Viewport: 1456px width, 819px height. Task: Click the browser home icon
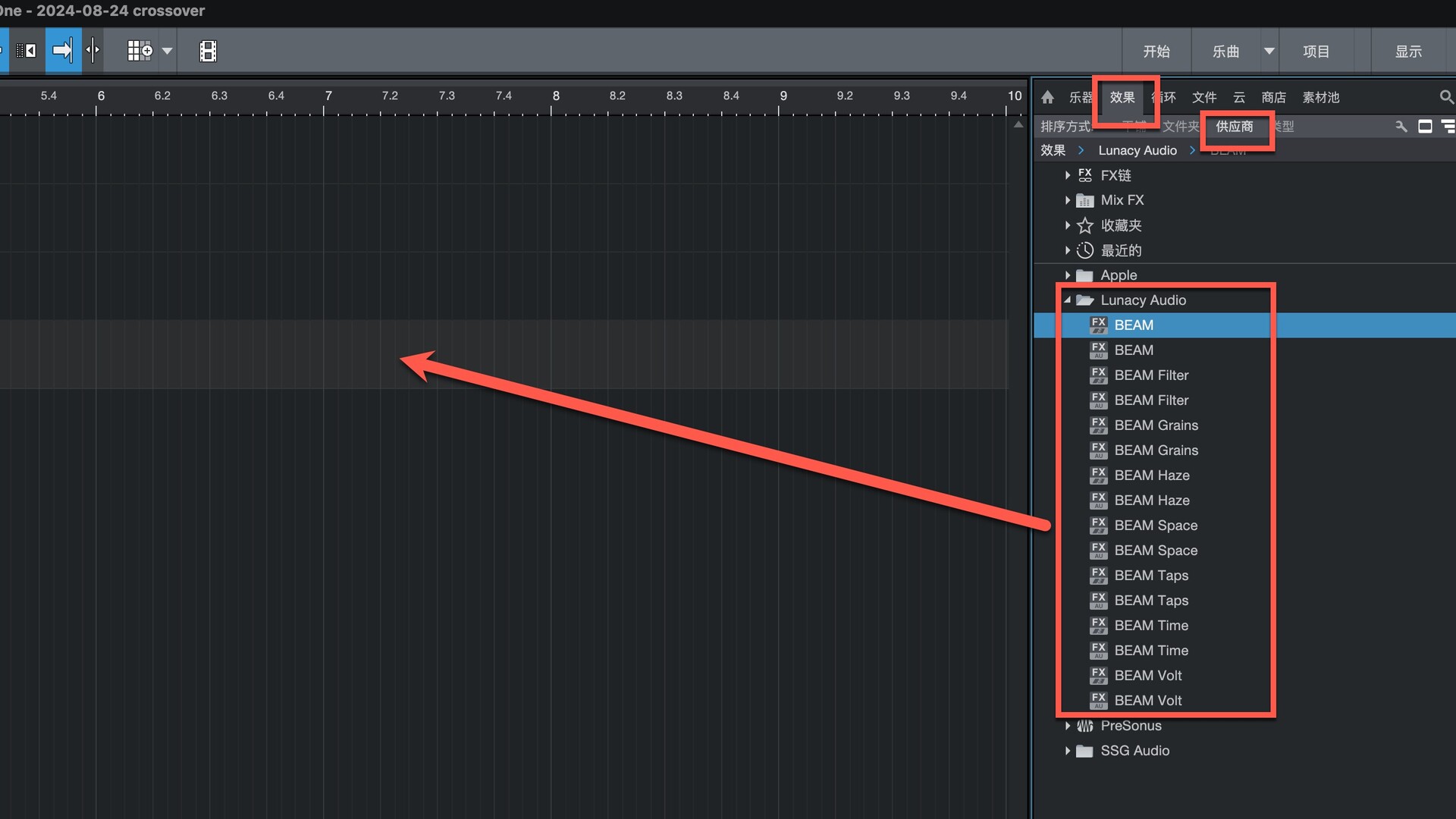click(x=1048, y=97)
